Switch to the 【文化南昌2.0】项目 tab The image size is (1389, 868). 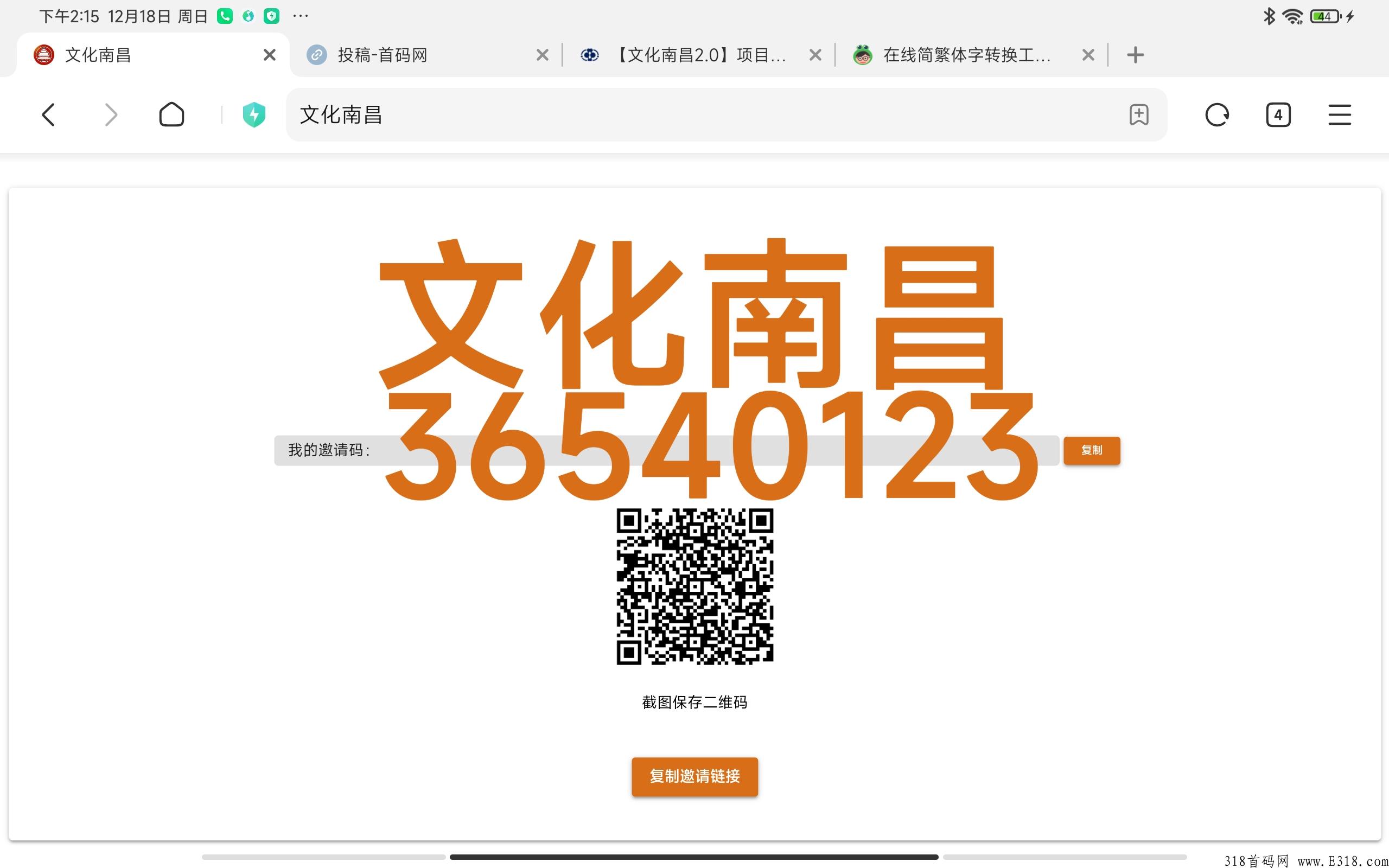[x=698, y=55]
